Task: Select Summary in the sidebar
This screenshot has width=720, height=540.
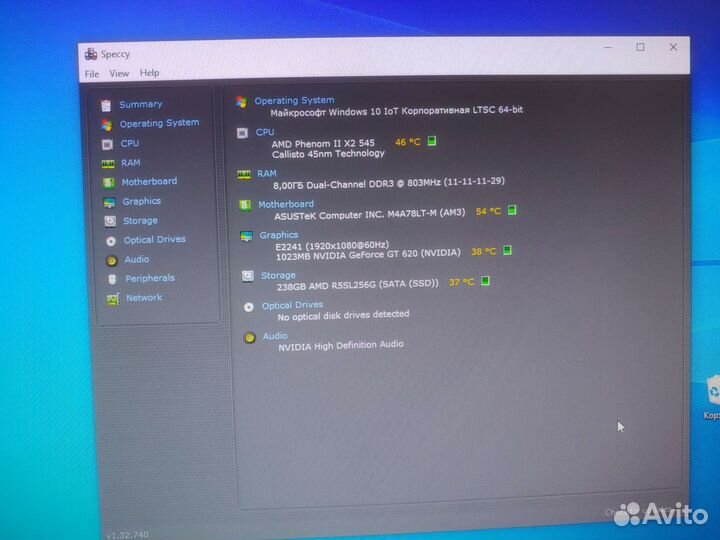Action: click(x=141, y=104)
